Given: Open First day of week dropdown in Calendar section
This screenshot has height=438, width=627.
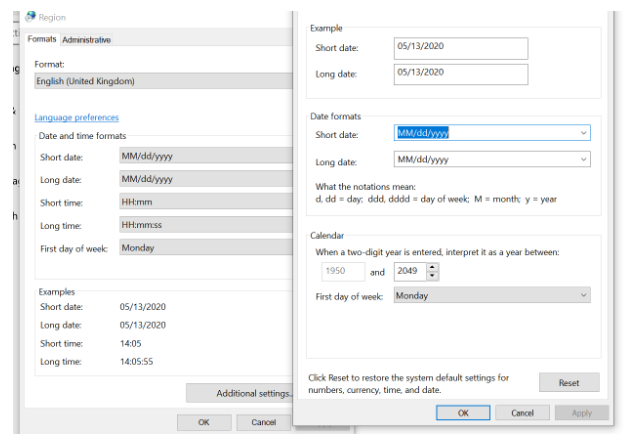Looking at the screenshot, I should click(492, 295).
